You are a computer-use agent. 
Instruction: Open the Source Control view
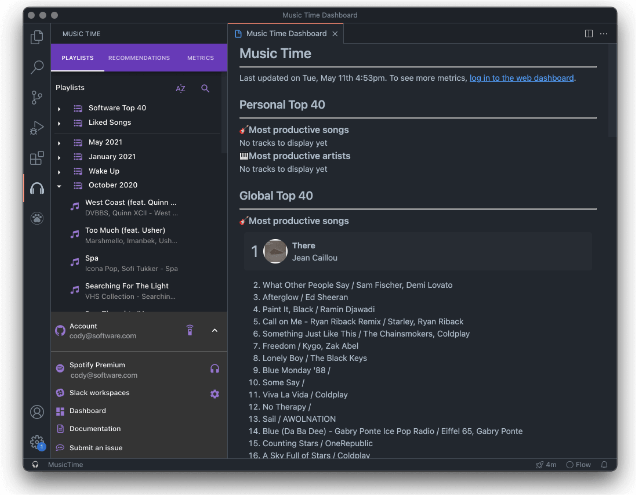pos(37,97)
